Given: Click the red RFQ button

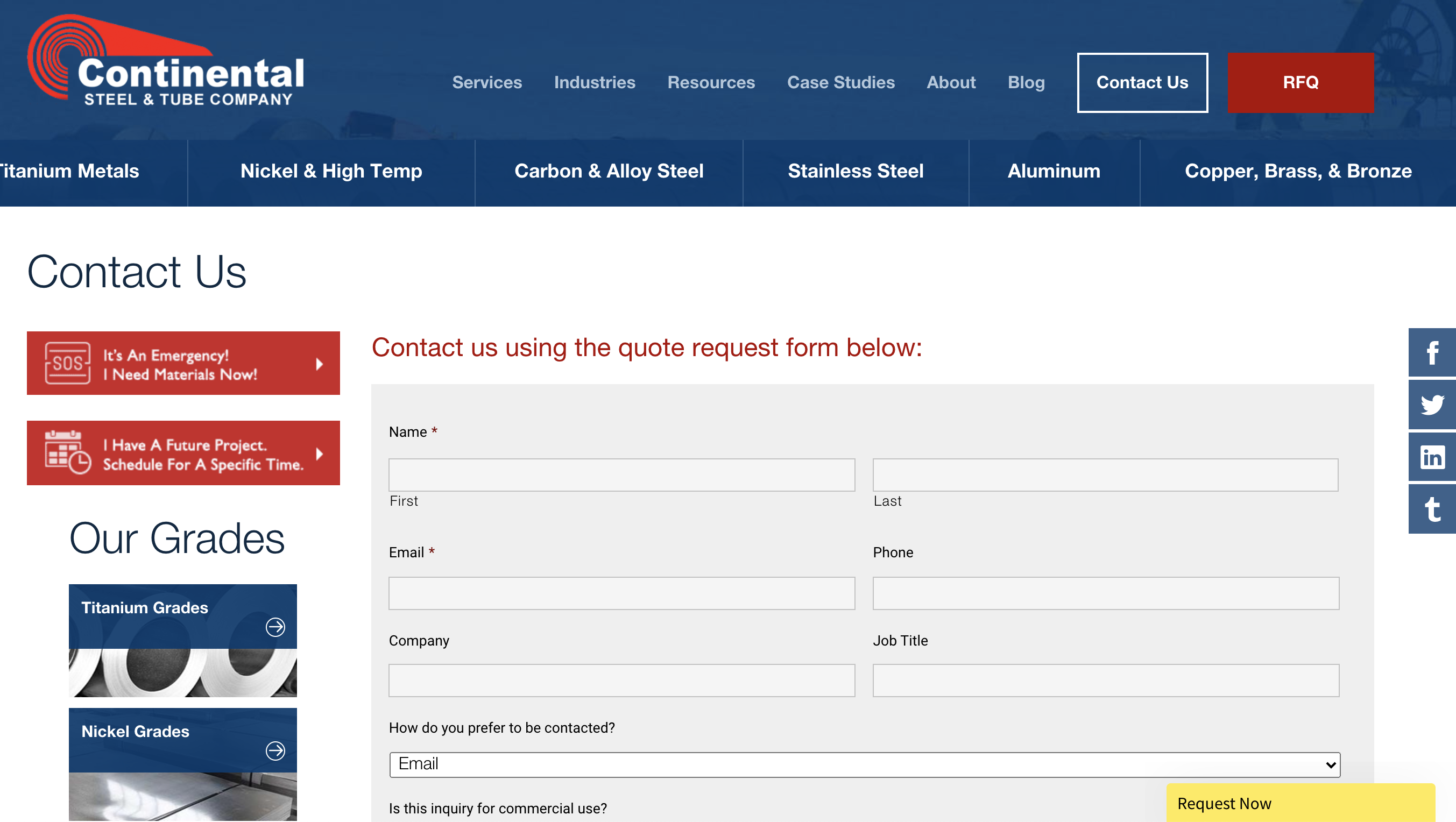Looking at the screenshot, I should (x=1300, y=82).
